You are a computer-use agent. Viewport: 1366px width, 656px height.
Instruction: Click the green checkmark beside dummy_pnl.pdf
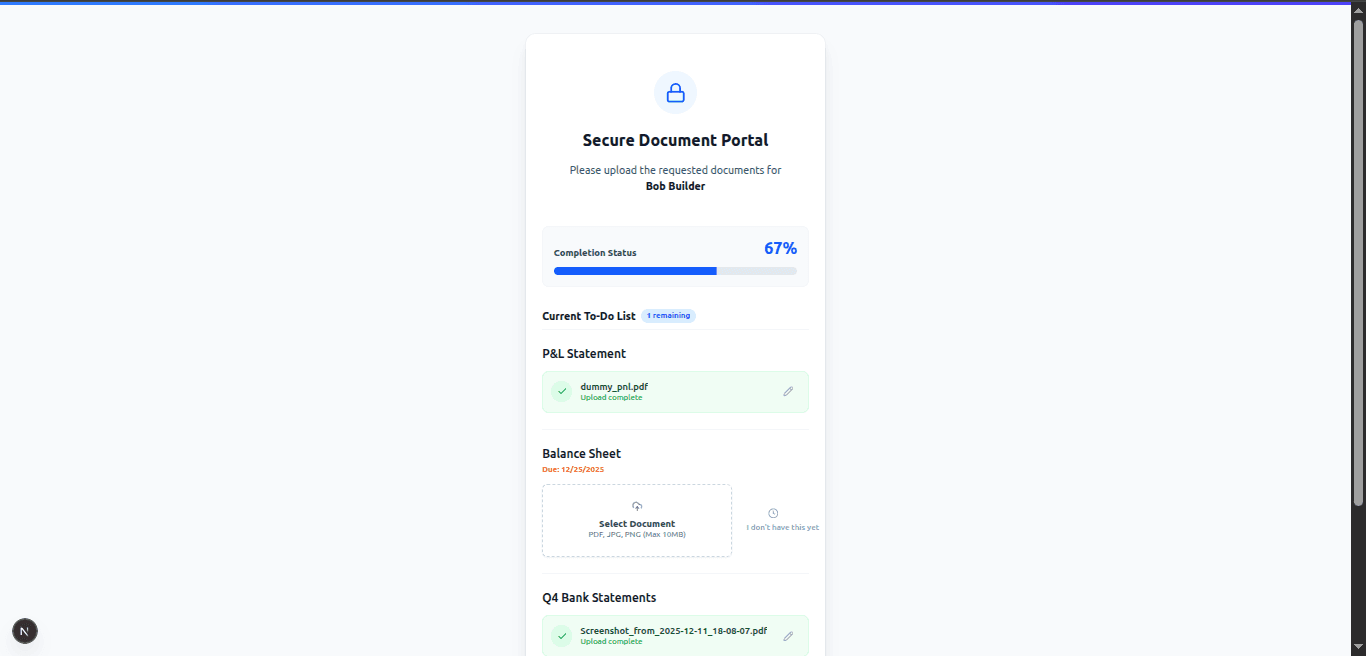561,392
